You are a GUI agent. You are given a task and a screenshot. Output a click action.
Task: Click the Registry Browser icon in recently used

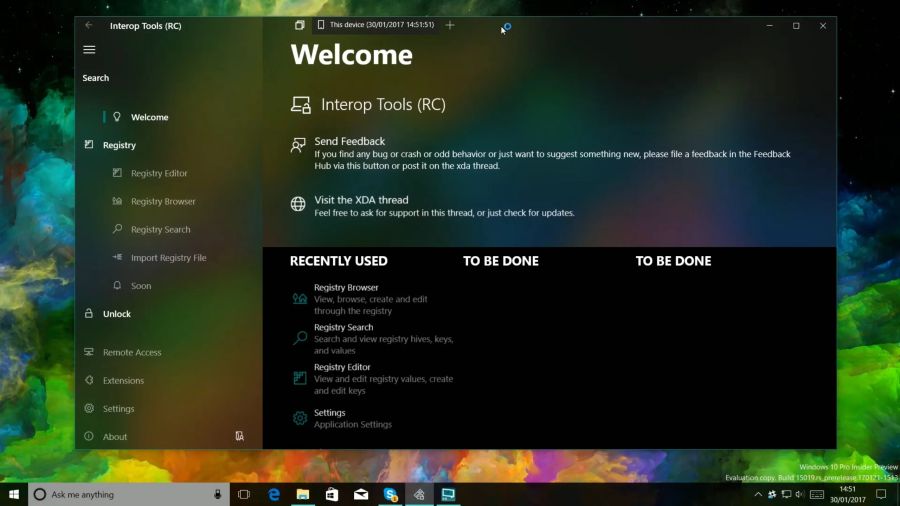point(300,298)
